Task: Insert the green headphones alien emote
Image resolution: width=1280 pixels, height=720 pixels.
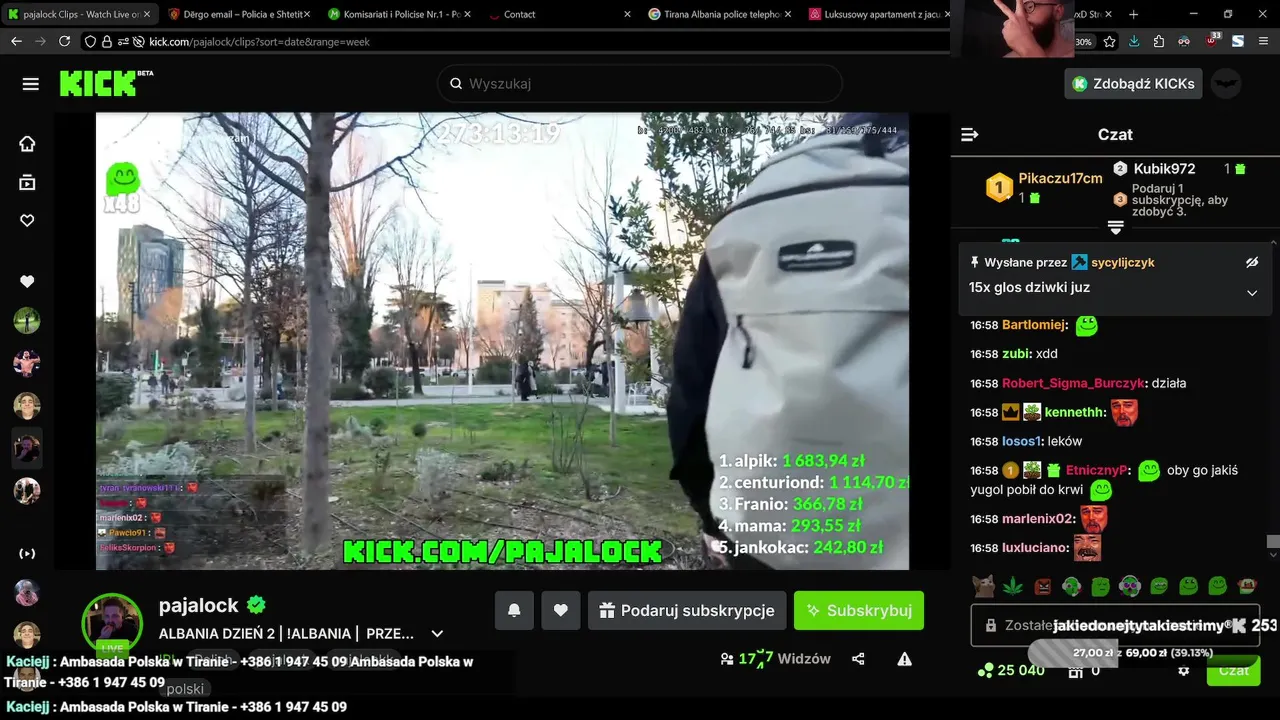Action: point(1071,585)
